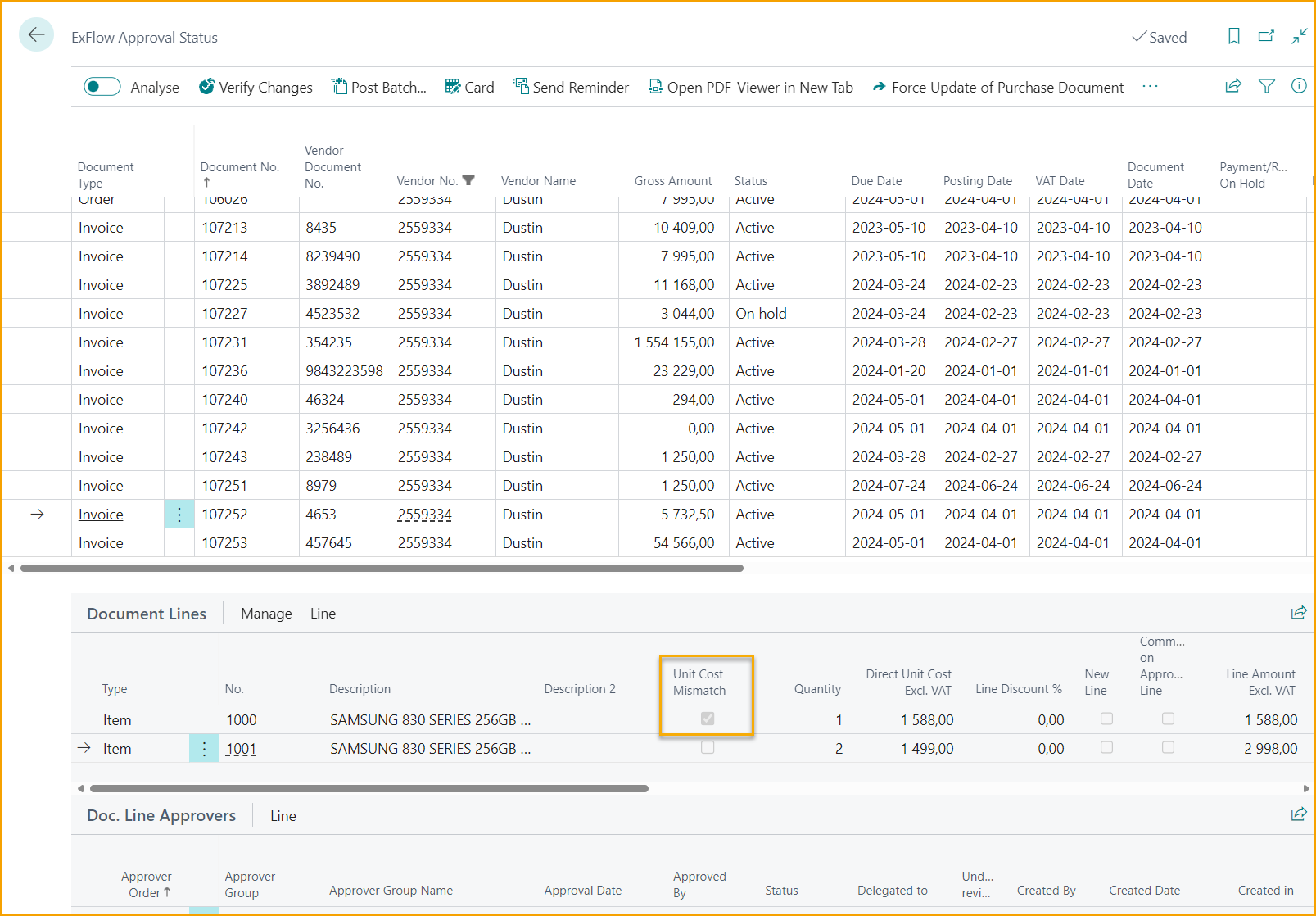Toggle Comment on Approval Line for item 1001
Screen dimensions: 1316x916
1168,747
